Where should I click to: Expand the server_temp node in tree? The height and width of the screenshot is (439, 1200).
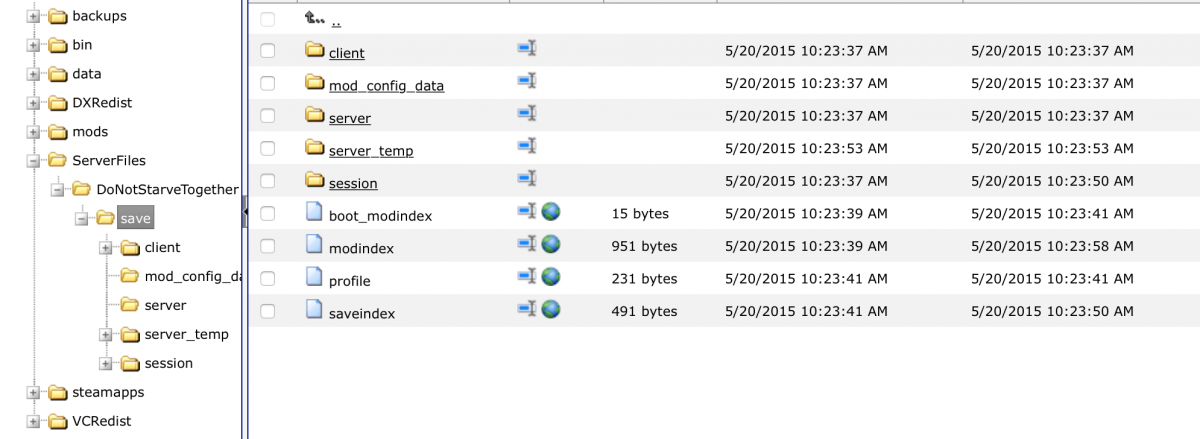[x=105, y=335]
